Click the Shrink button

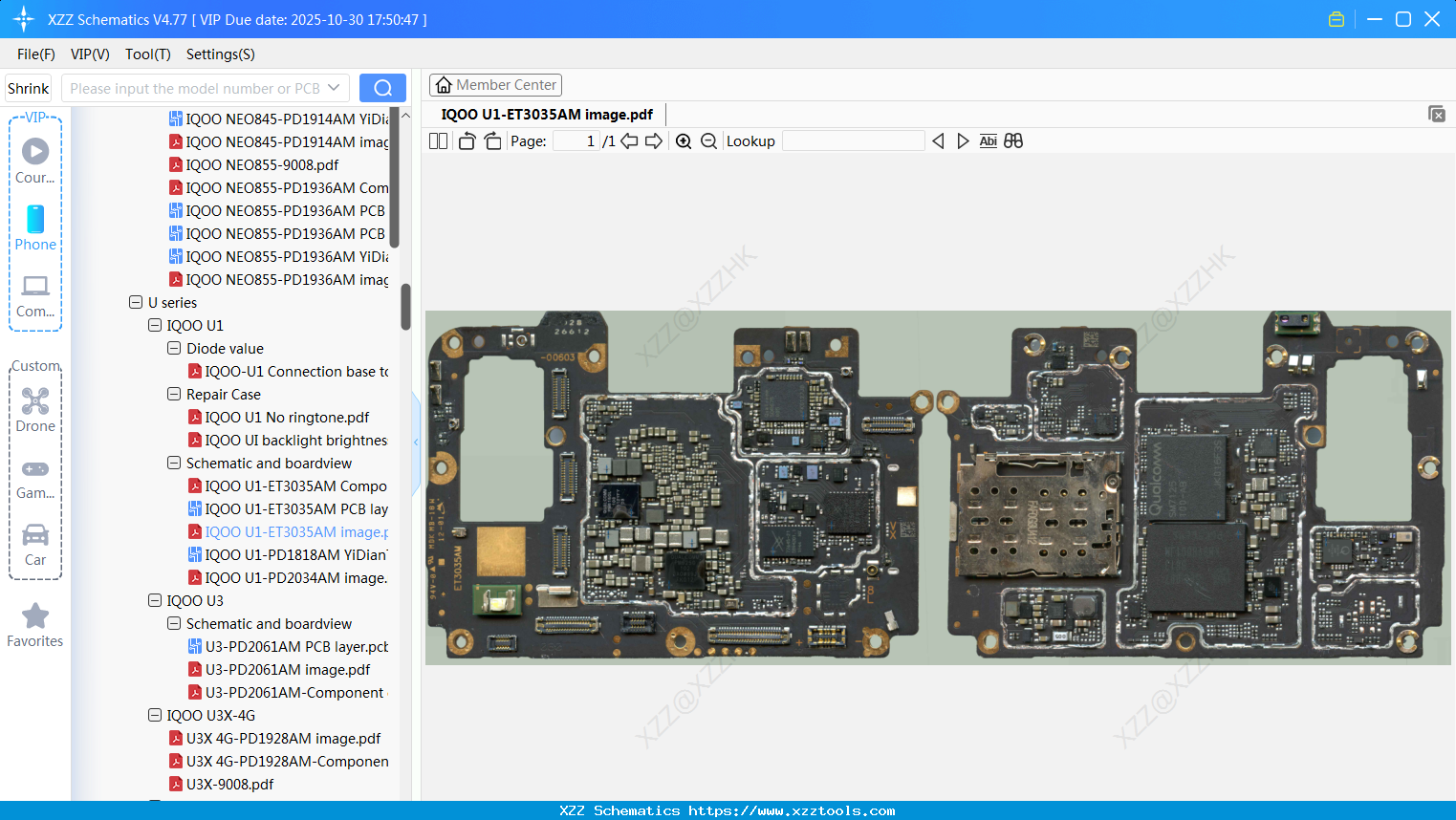point(29,88)
